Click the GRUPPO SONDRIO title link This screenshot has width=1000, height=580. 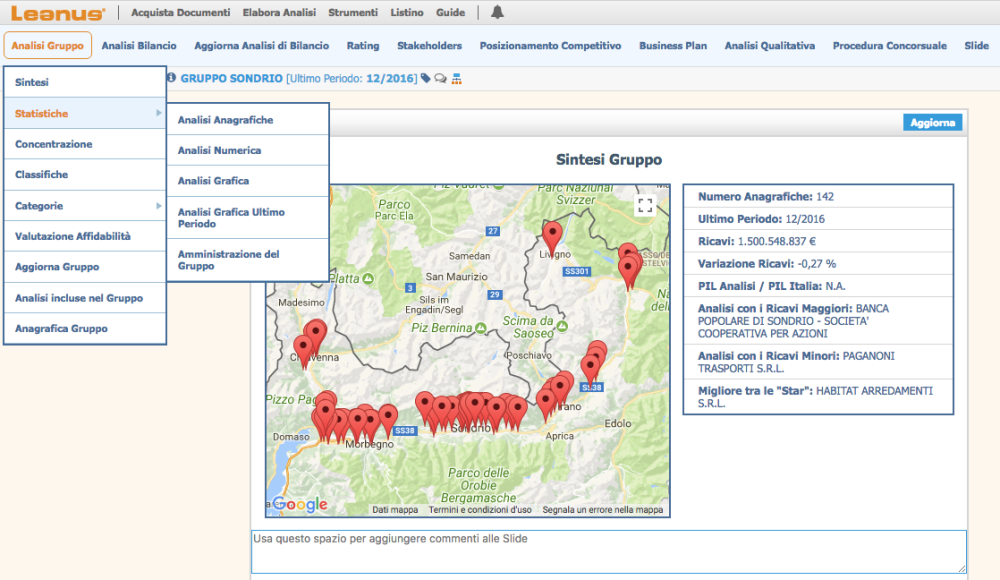coord(232,78)
